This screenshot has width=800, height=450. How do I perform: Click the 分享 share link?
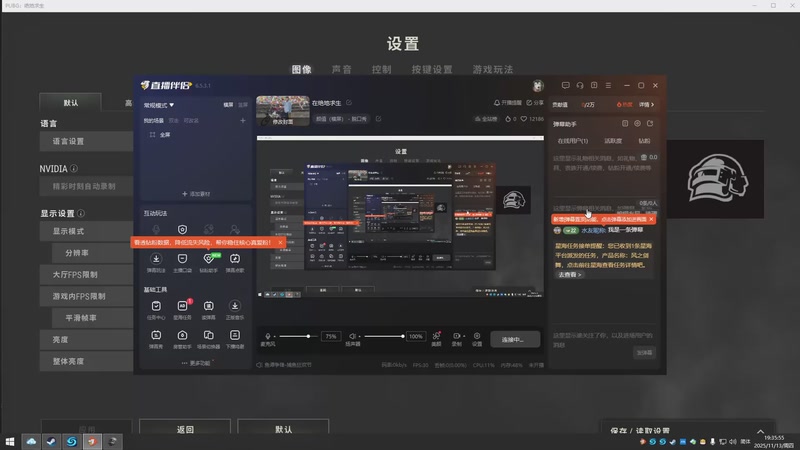(x=535, y=103)
